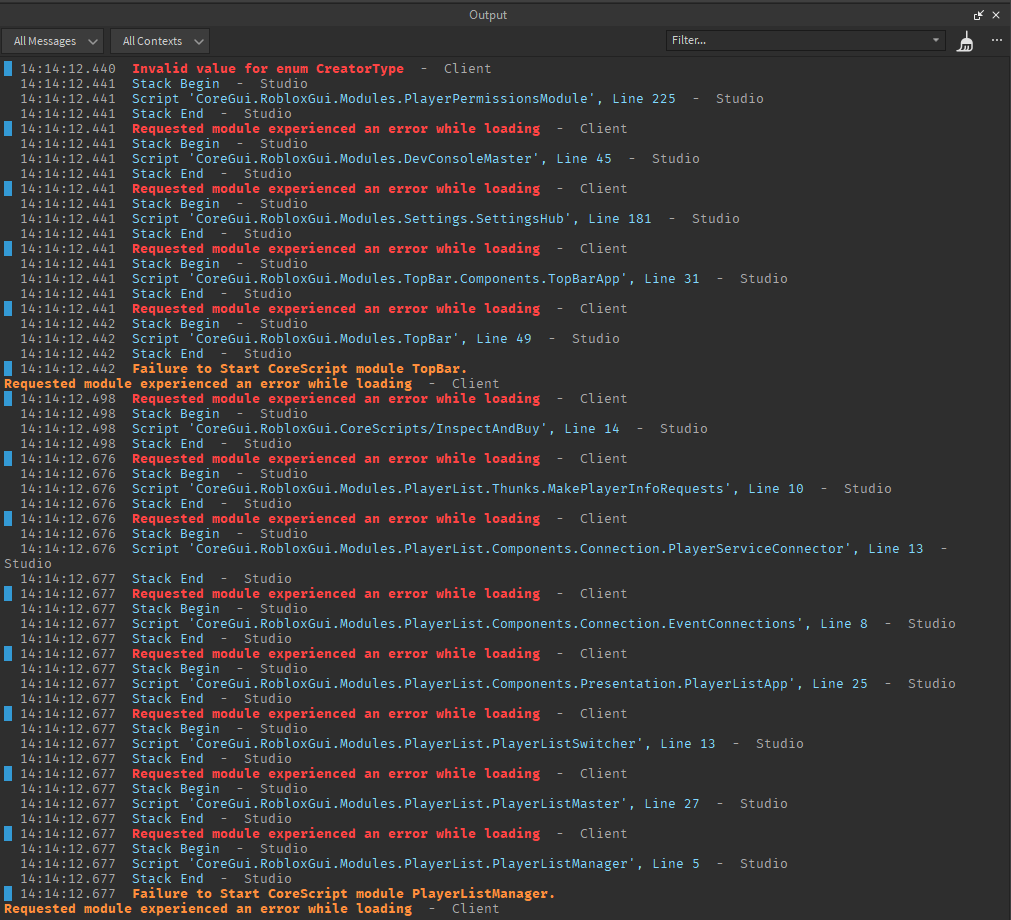Undock the Output panel window
1011x920 pixels.
click(x=979, y=15)
